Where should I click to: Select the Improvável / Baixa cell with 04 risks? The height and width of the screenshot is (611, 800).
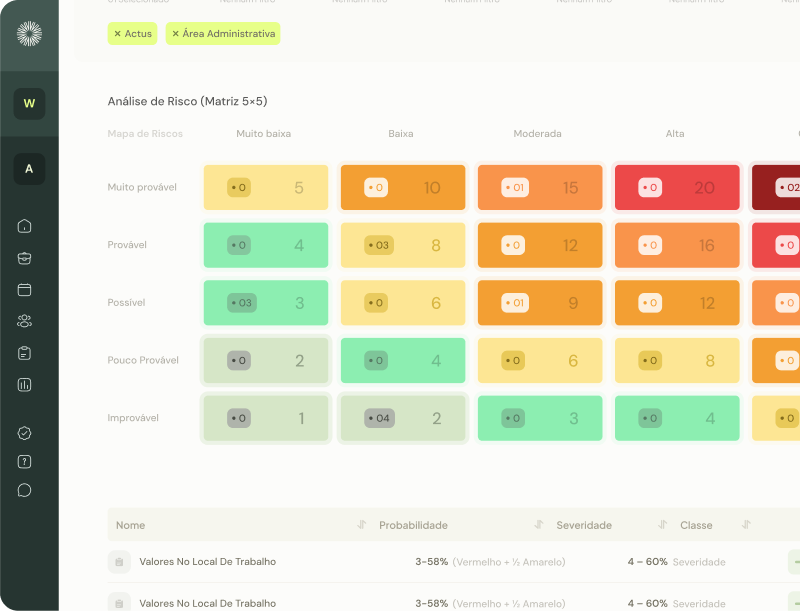click(403, 418)
